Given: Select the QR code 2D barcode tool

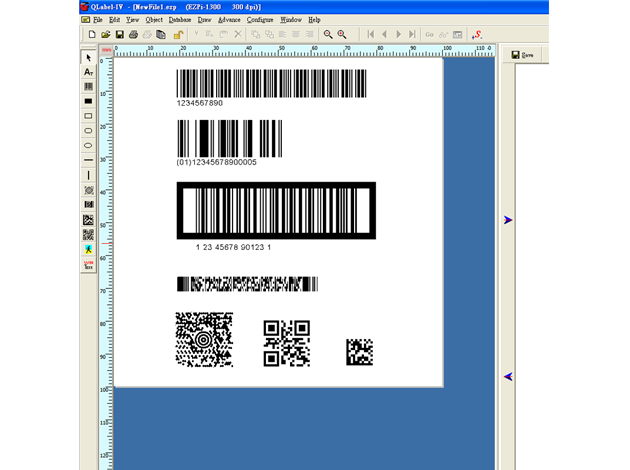Looking at the screenshot, I should coord(88,234).
